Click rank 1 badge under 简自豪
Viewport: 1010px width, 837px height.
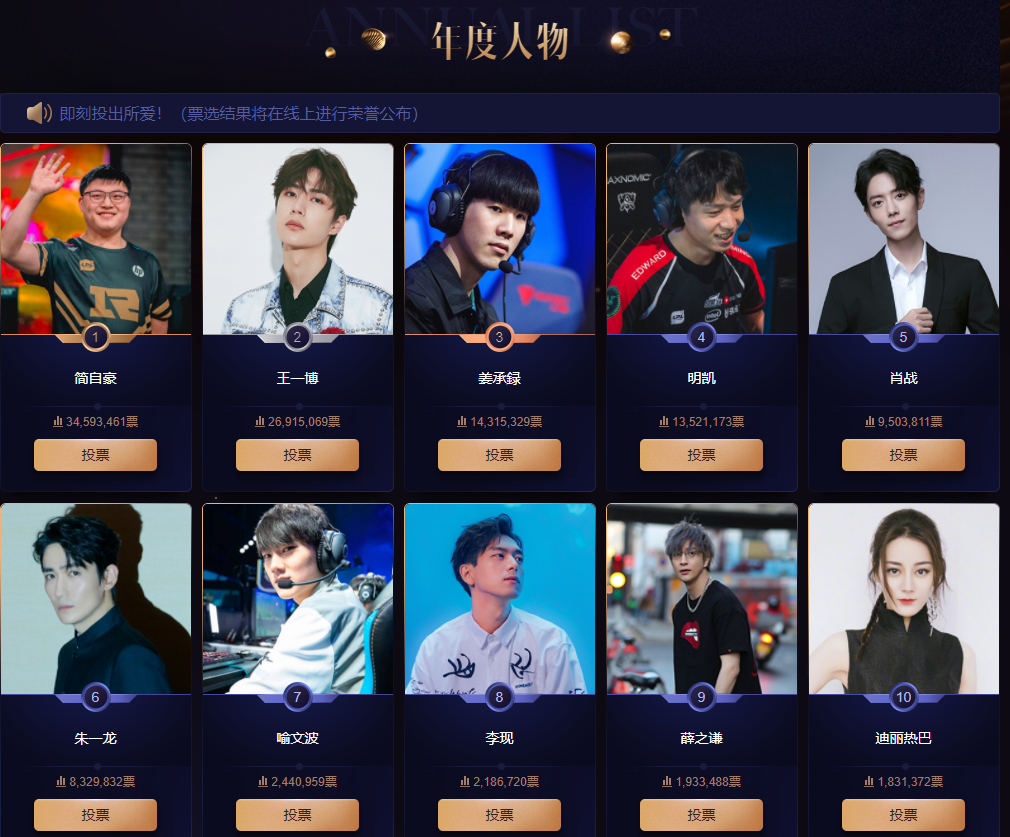point(95,337)
